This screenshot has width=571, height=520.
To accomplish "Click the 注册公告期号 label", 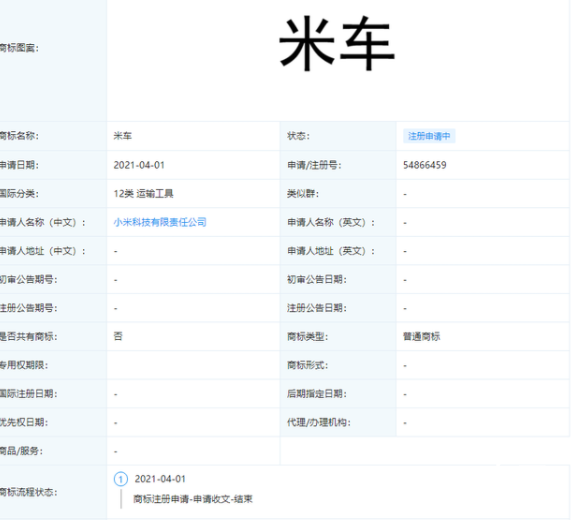I will pyautogui.click(x=28, y=308).
